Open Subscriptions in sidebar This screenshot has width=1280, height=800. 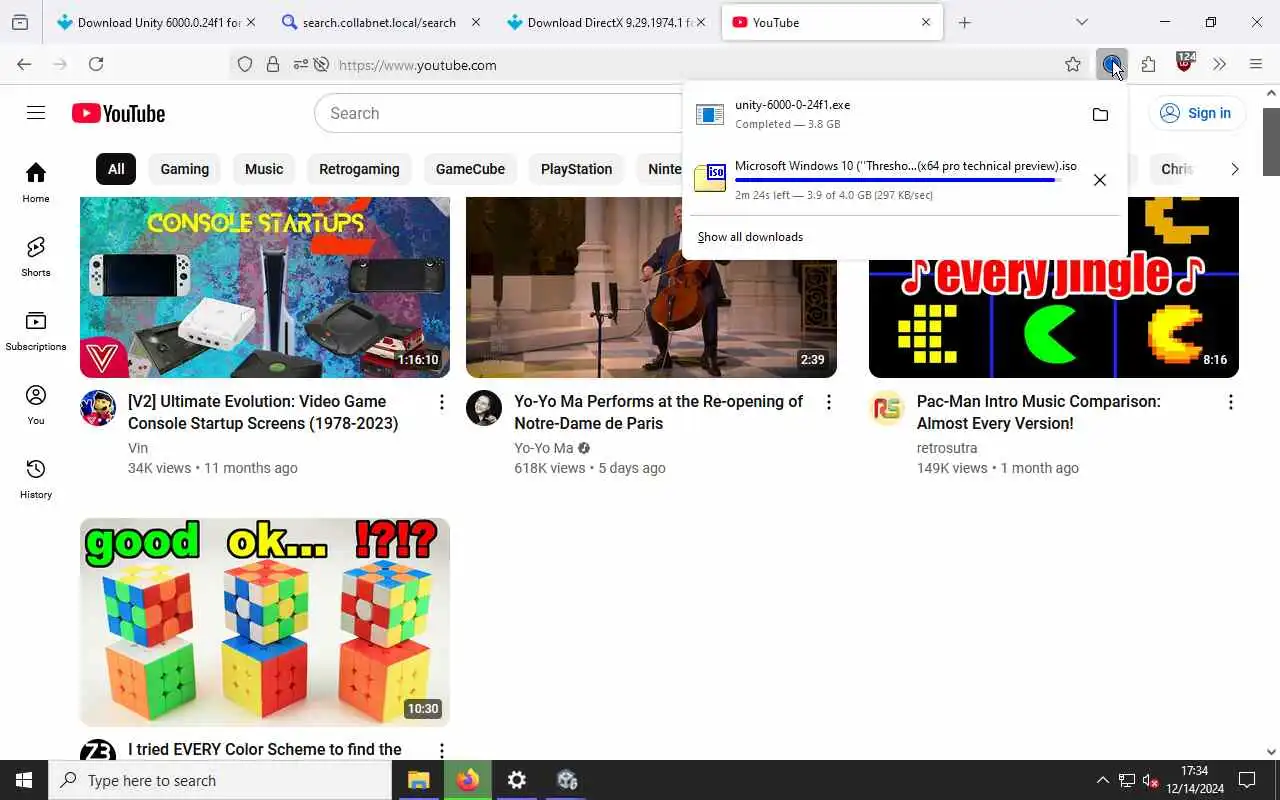pos(36,331)
